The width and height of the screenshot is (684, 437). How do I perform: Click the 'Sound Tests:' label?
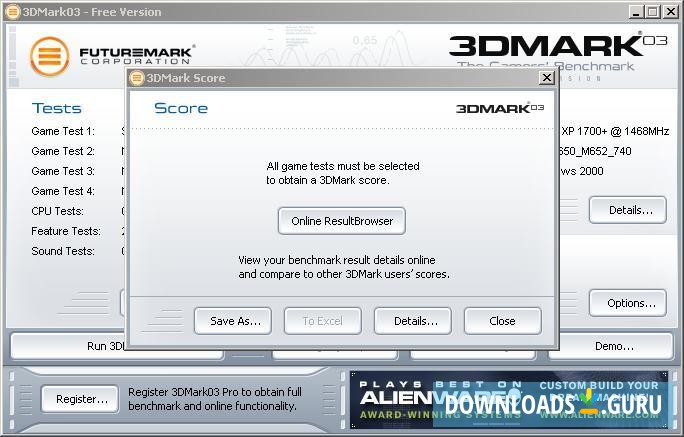63,251
